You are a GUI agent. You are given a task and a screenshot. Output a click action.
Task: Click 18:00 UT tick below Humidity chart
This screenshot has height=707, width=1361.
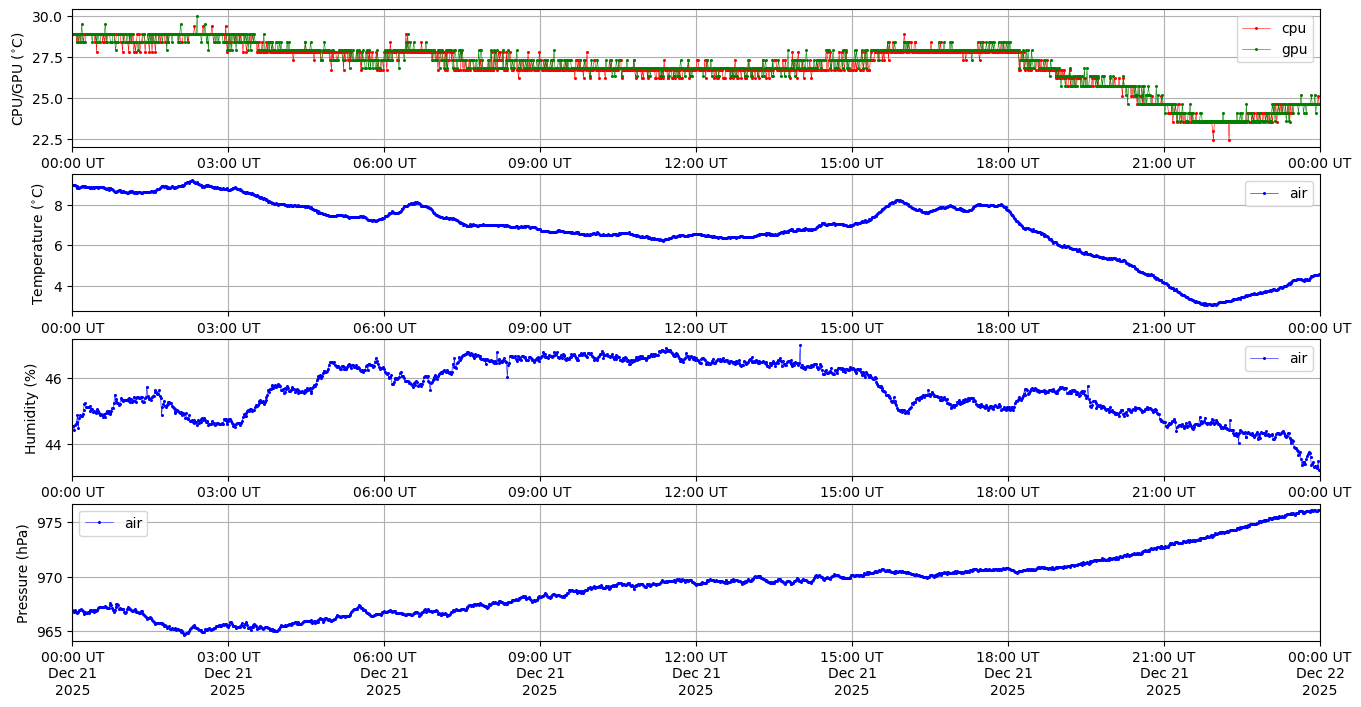1007,492
